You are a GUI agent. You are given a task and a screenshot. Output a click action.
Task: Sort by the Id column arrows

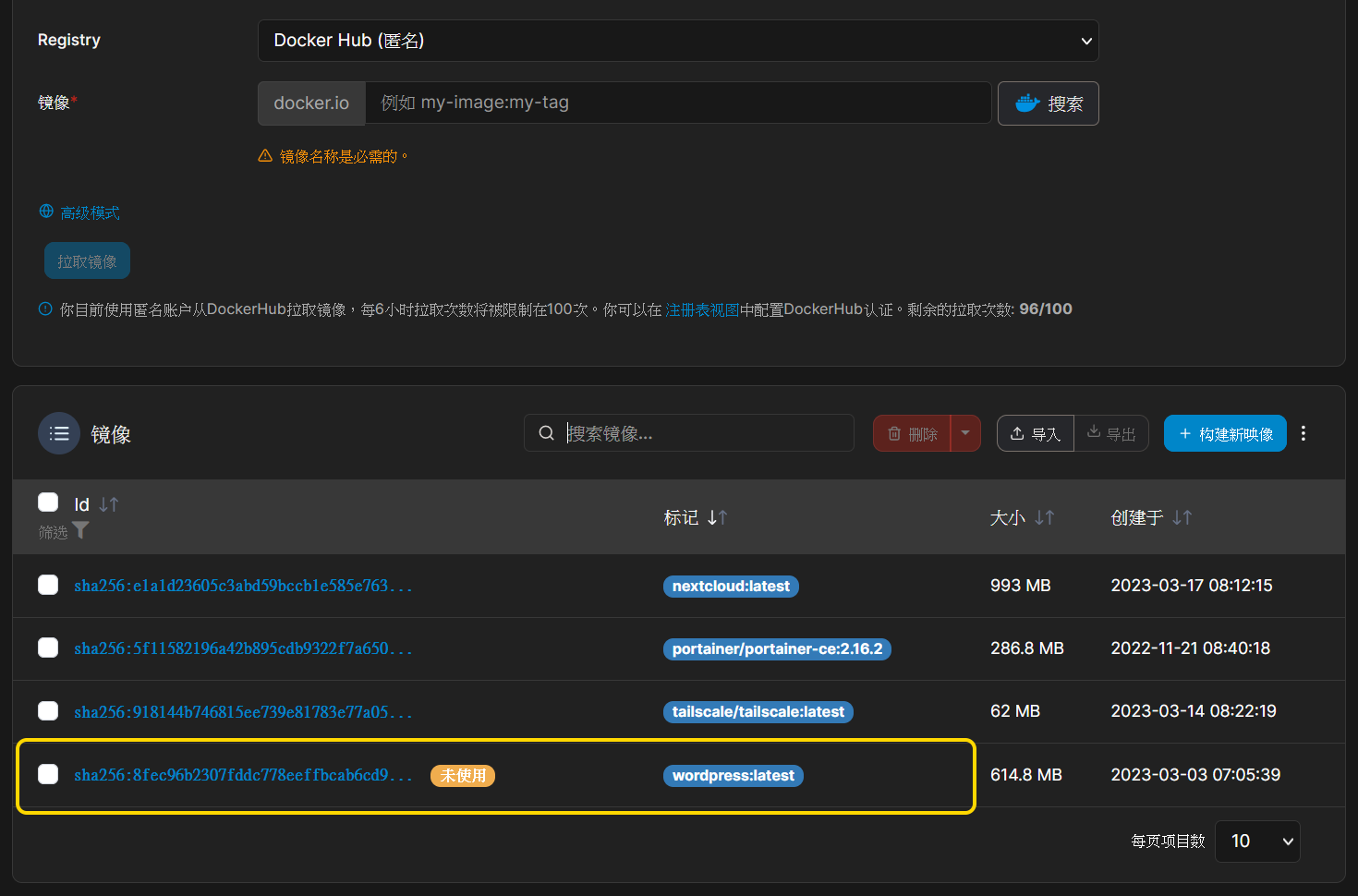(109, 504)
